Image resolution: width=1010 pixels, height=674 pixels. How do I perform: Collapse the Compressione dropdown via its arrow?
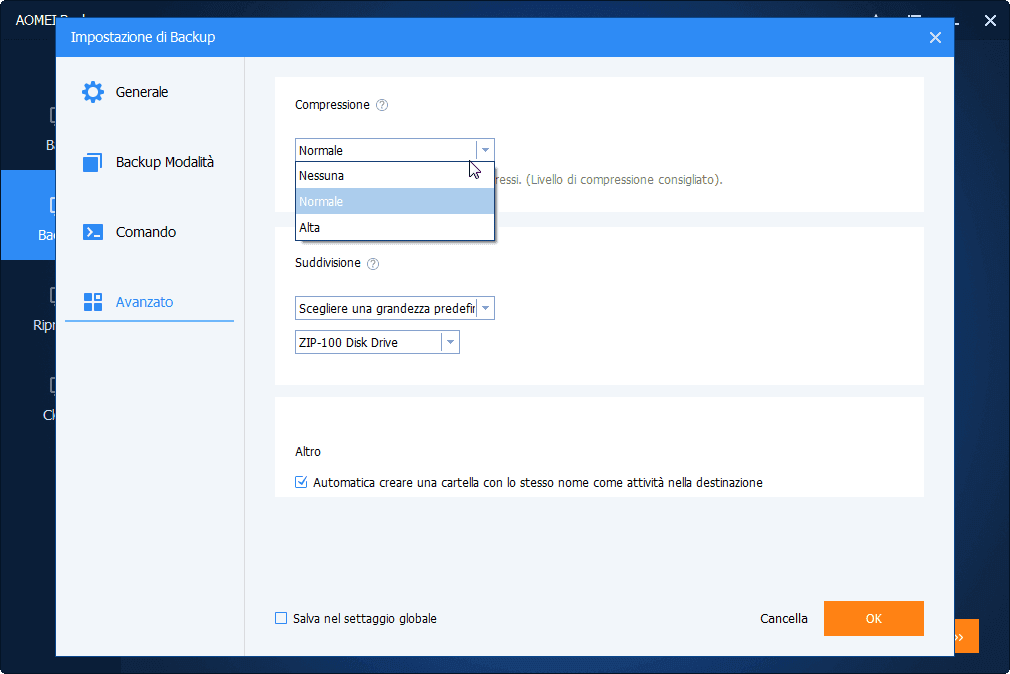(486, 150)
